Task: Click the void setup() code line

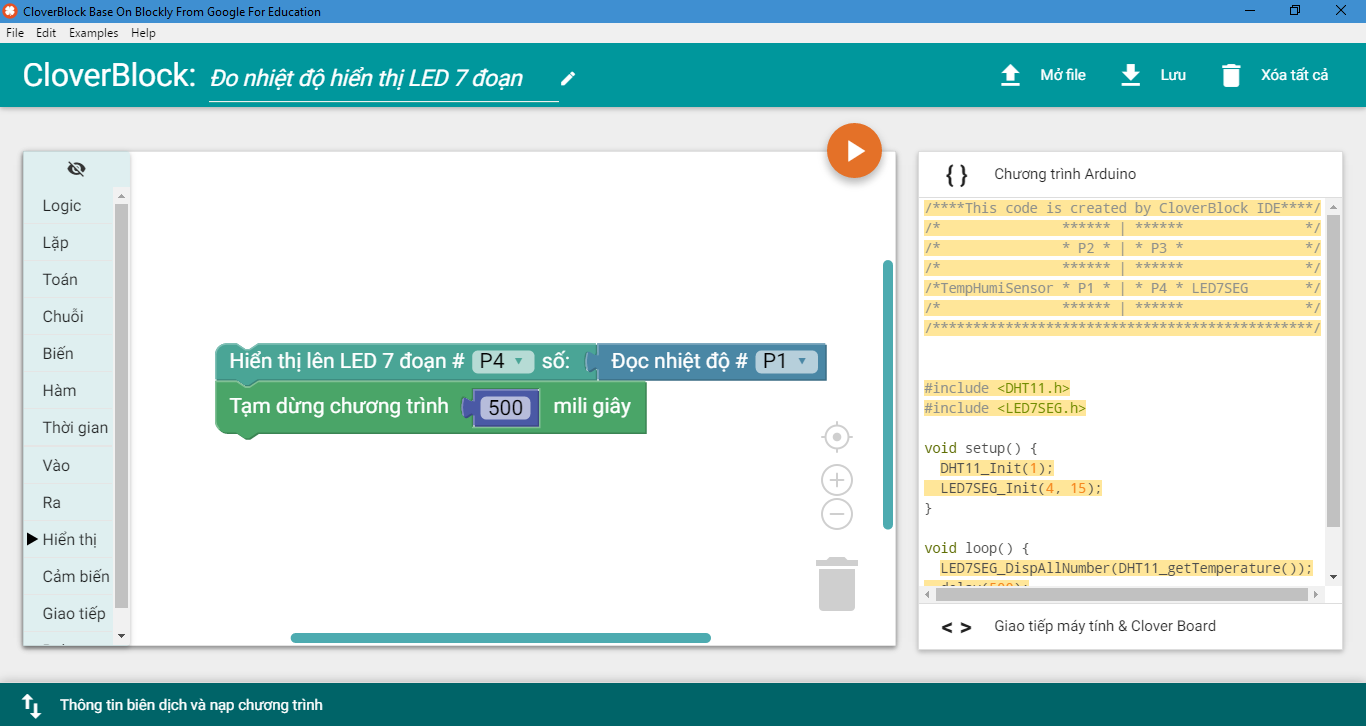Action: (x=981, y=448)
